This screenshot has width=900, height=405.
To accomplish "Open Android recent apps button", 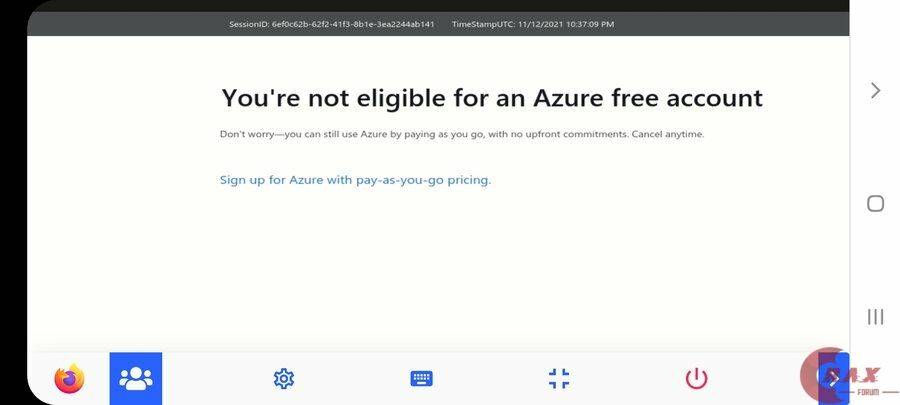I will (875, 317).
